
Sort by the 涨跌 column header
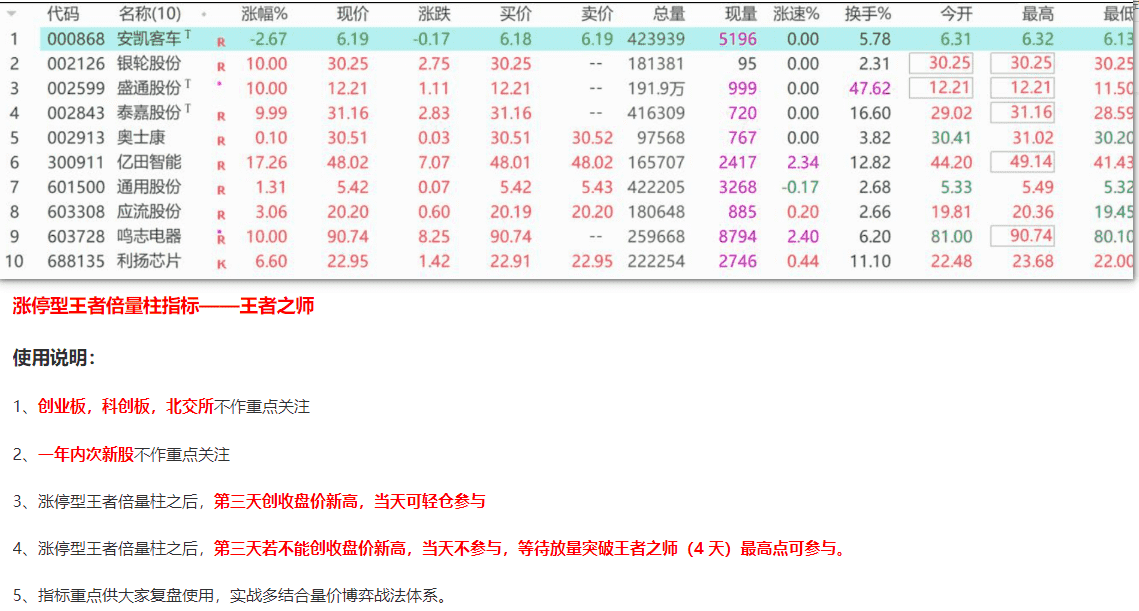click(434, 14)
